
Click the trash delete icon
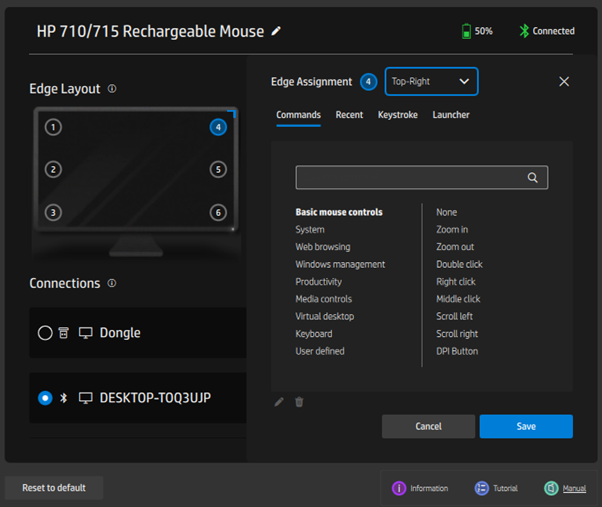[x=299, y=402]
